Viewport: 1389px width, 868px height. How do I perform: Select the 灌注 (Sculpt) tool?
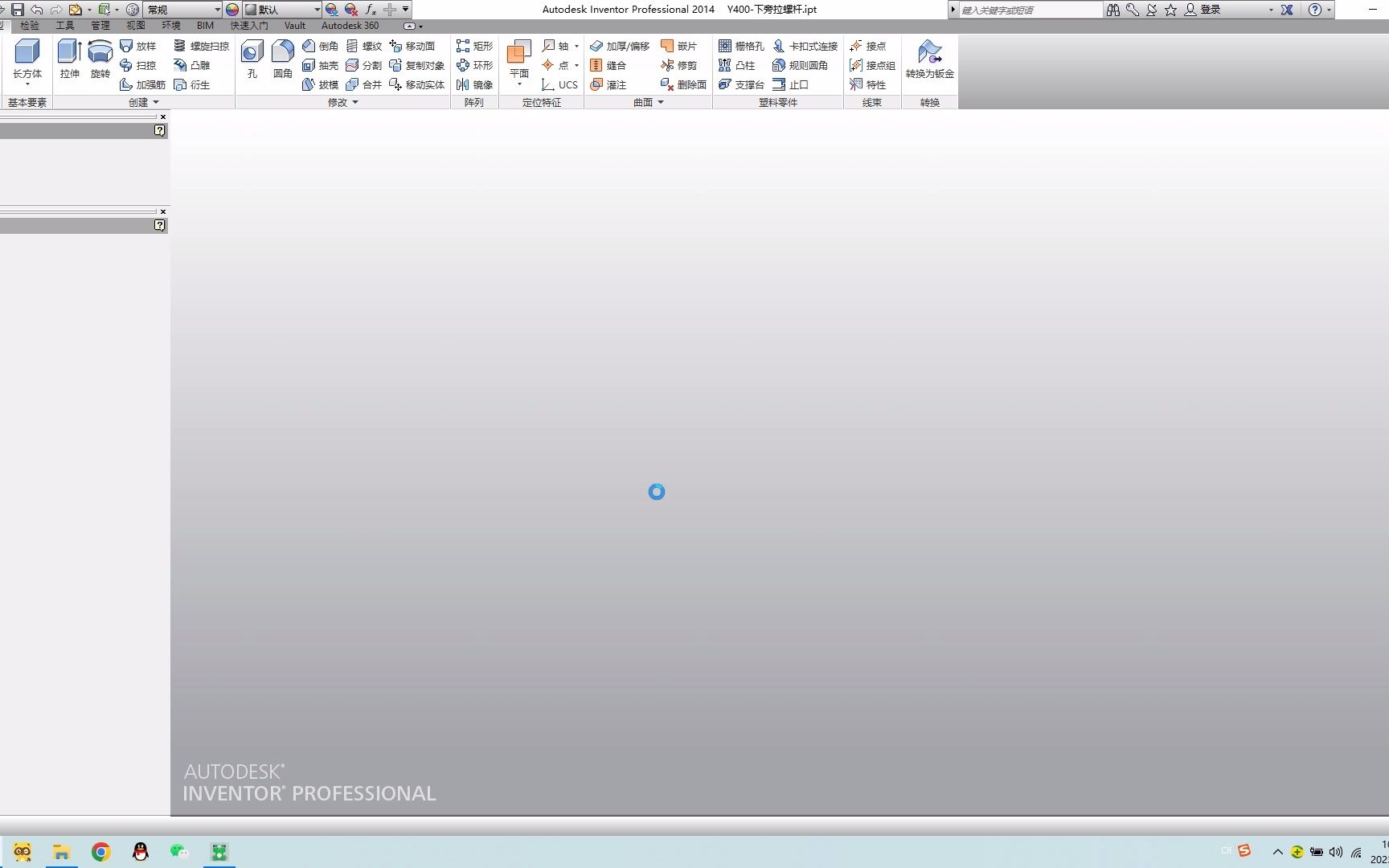pyautogui.click(x=608, y=84)
